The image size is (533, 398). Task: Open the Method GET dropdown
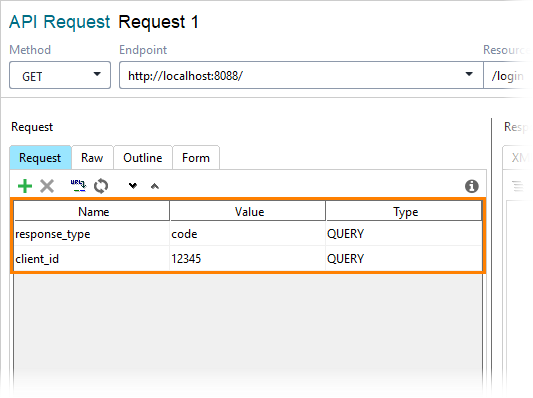pos(60,75)
